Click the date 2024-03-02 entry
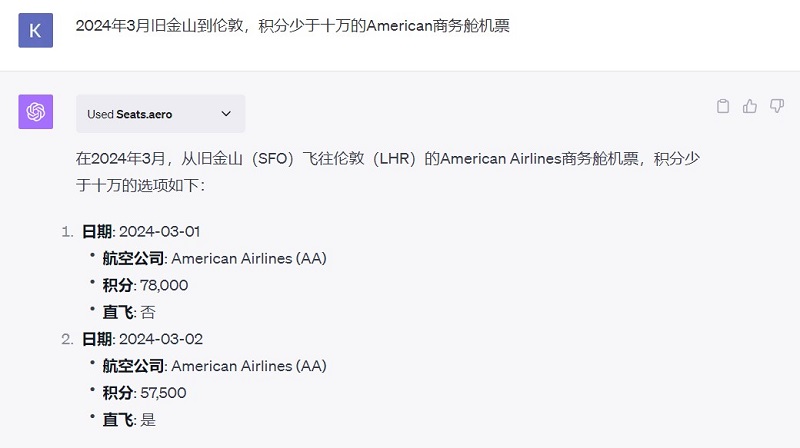800x448 pixels. click(142, 339)
